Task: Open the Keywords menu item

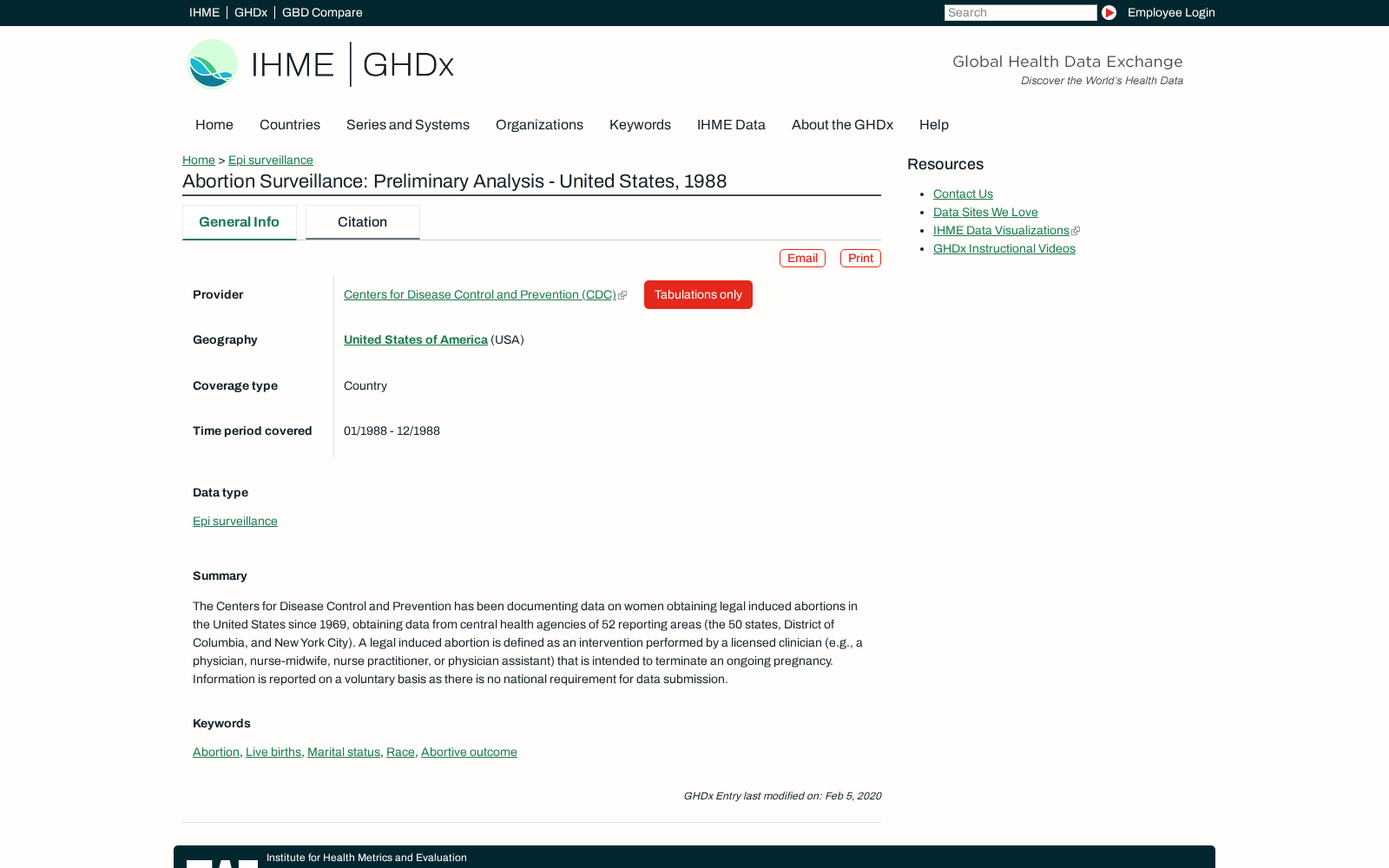Action: tap(640, 124)
